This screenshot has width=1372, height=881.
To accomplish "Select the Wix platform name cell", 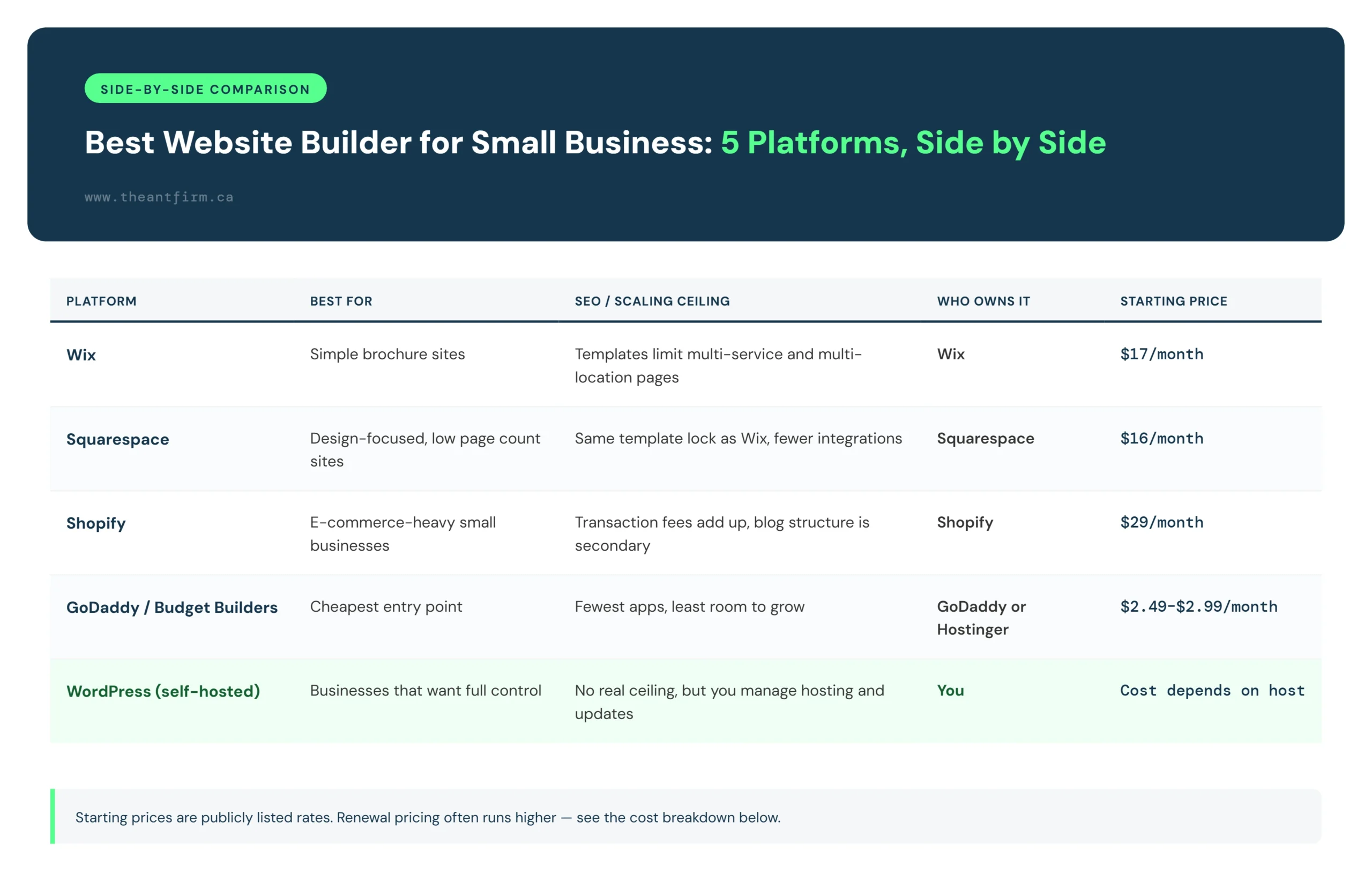I will coord(81,354).
